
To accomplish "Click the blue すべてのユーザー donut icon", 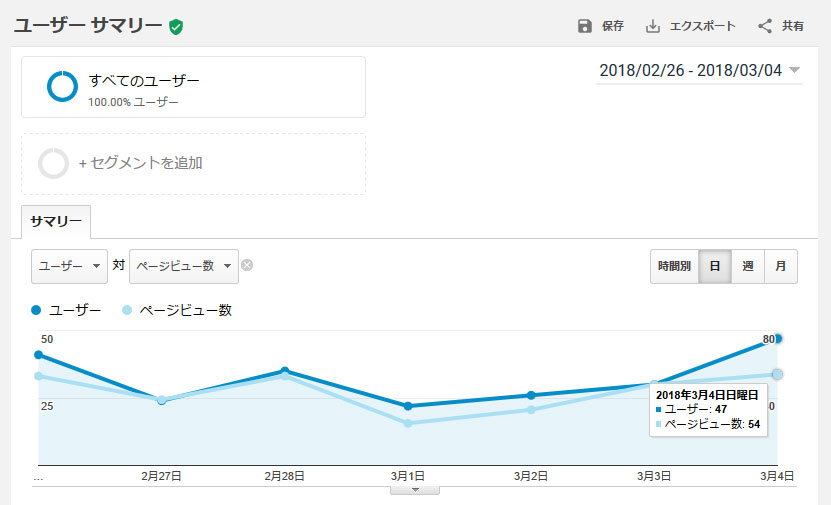I will pos(62,86).
